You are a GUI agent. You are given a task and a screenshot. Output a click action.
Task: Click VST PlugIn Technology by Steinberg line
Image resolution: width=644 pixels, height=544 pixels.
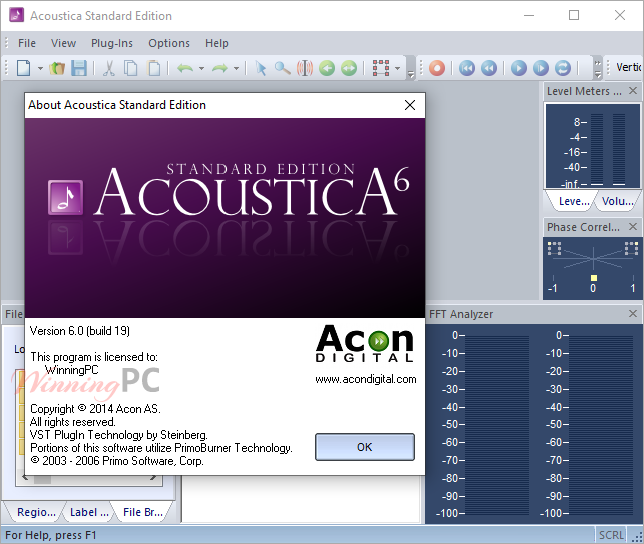(x=119, y=435)
